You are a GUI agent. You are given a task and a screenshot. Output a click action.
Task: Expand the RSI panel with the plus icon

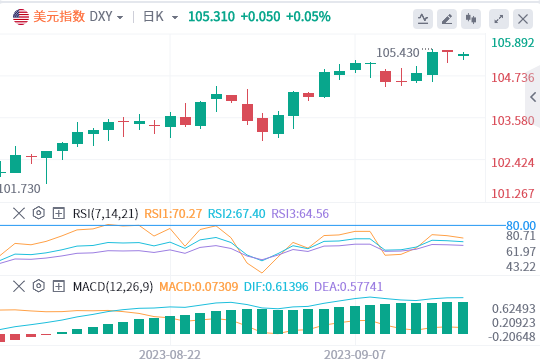[x=59, y=213]
